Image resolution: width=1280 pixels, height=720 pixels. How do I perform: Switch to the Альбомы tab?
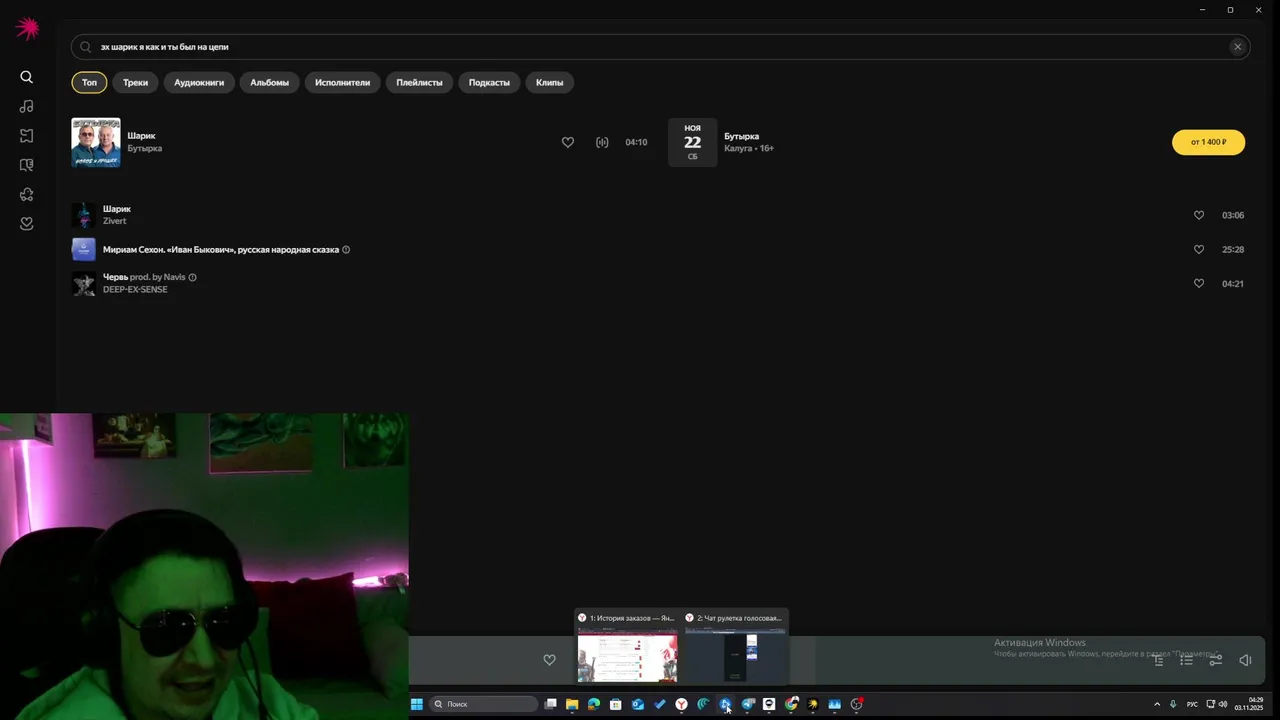(x=269, y=83)
